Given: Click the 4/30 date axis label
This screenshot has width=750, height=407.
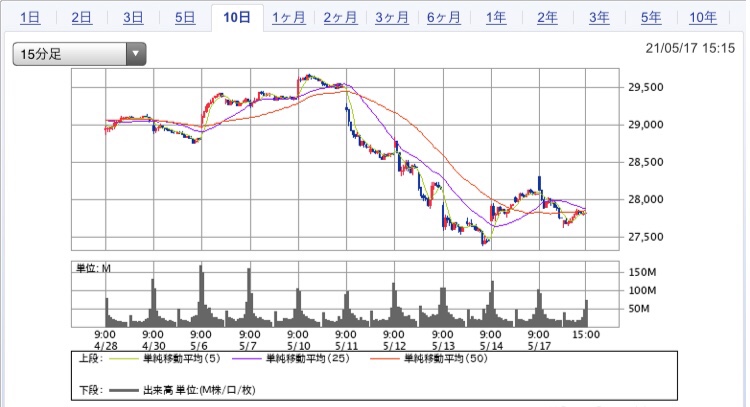Looking at the screenshot, I should pyautogui.click(x=153, y=346).
